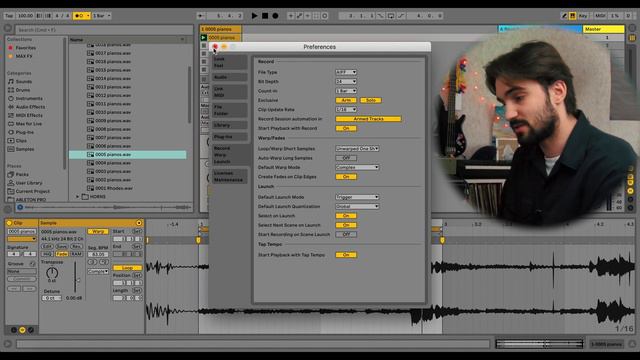
Task: Start playback with the Play button
Action: click(x=254, y=16)
